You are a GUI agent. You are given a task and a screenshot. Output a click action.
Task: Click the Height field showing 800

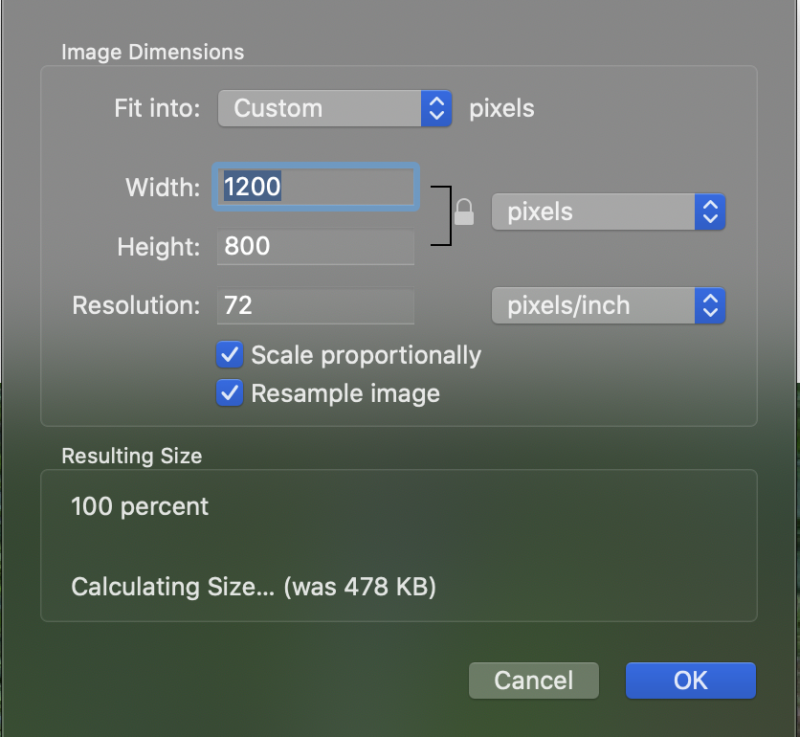coord(315,247)
